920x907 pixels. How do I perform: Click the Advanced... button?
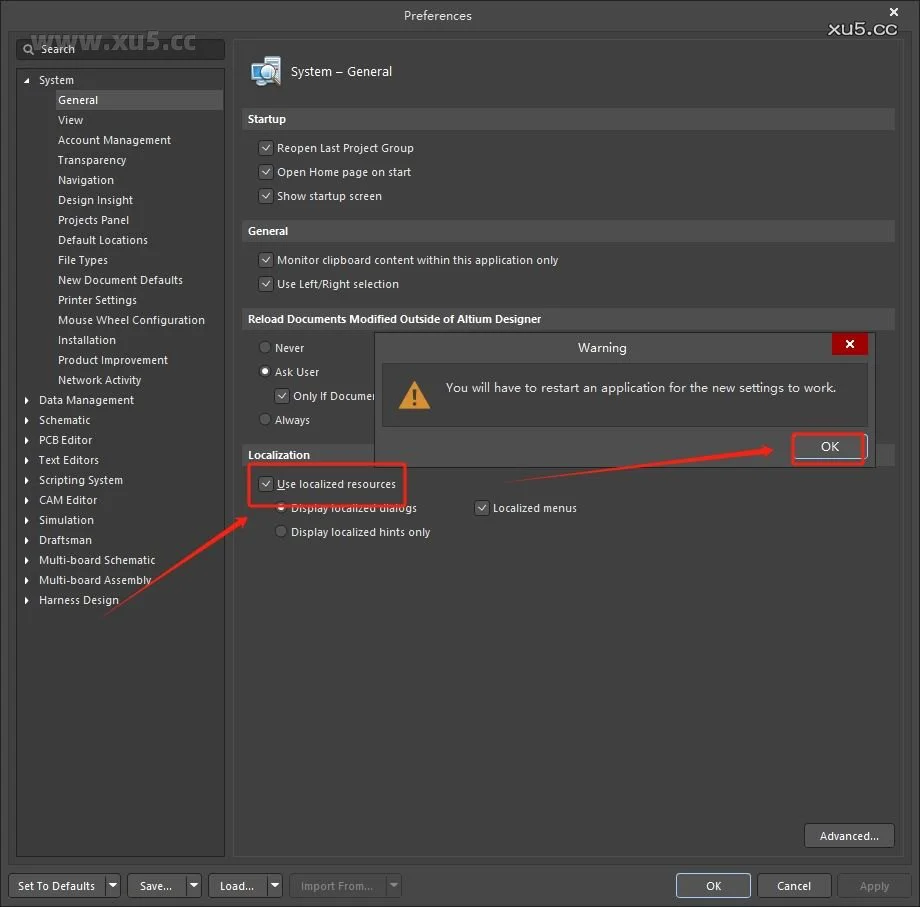(x=848, y=836)
